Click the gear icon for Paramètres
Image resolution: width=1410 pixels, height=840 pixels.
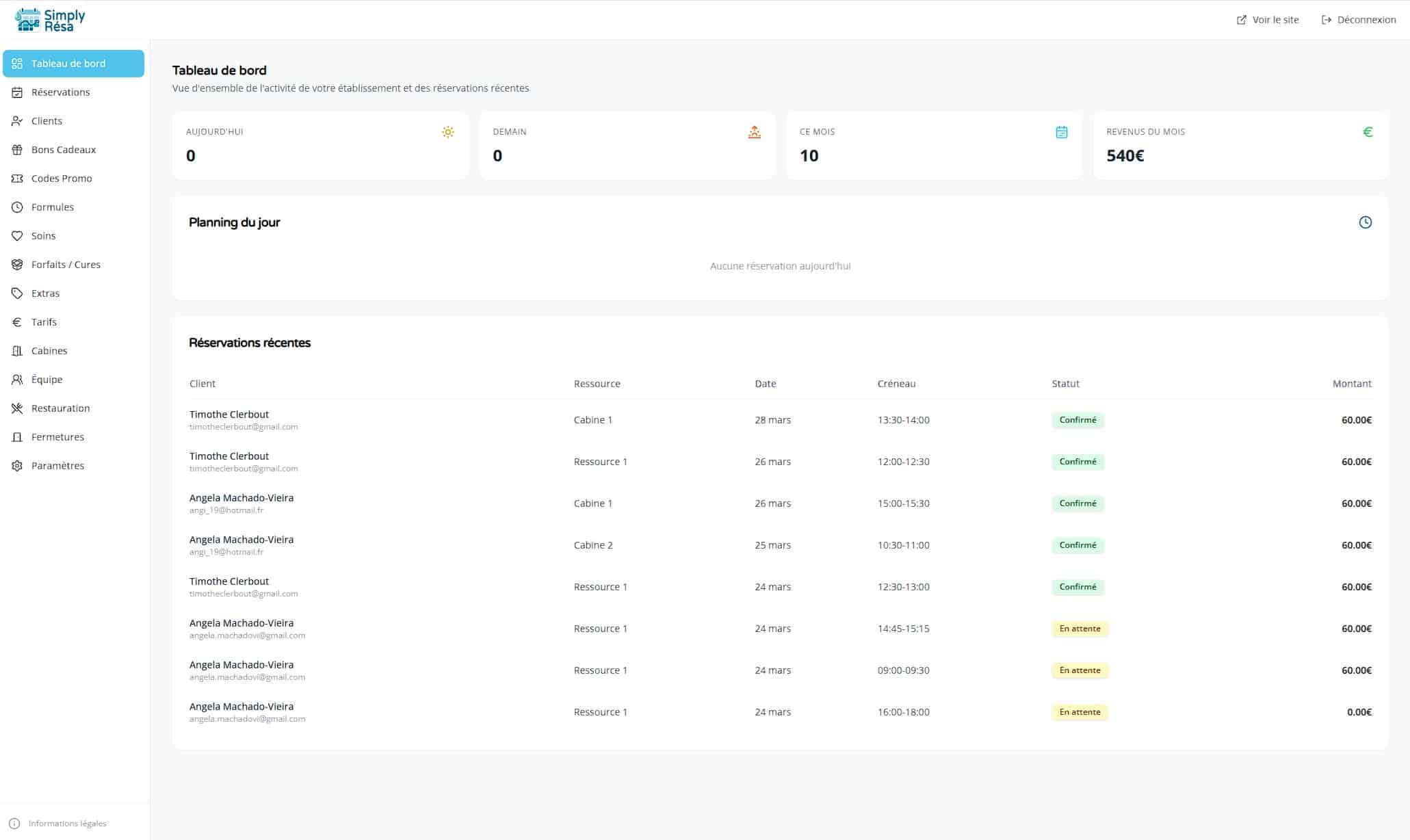(x=17, y=466)
